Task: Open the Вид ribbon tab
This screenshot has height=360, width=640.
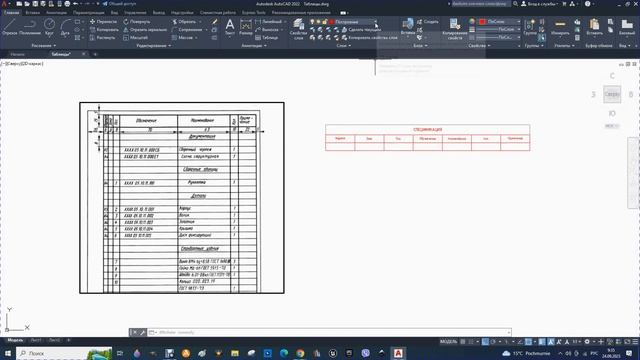Action: click(114, 13)
